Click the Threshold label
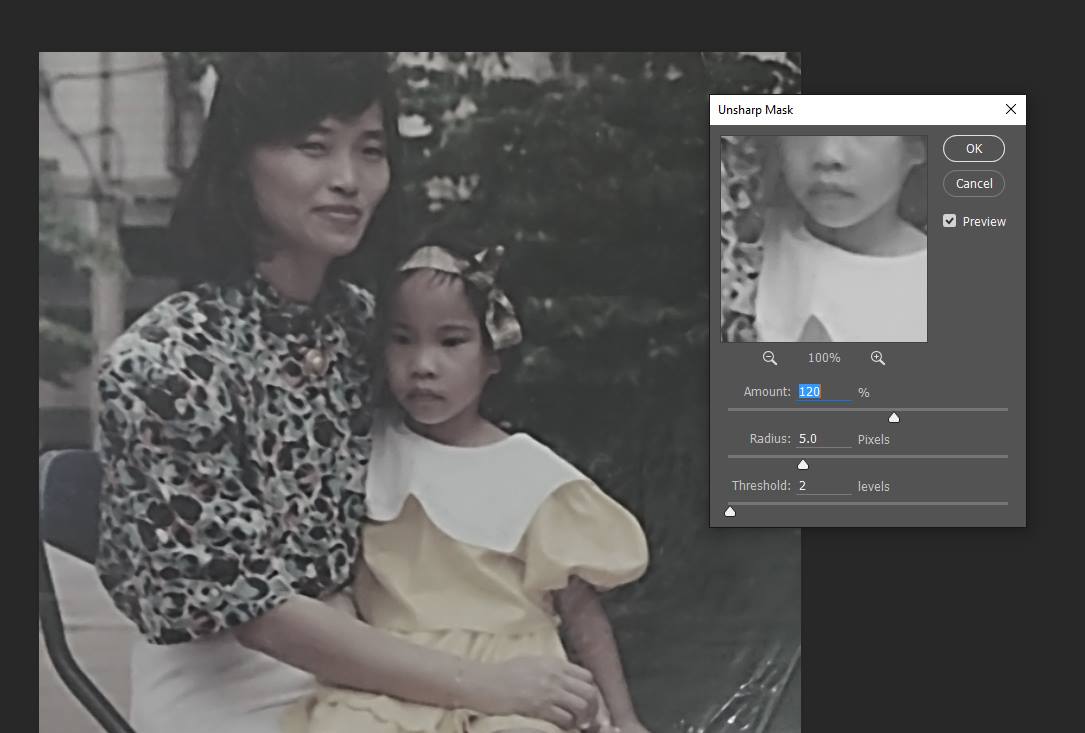 tap(760, 486)
